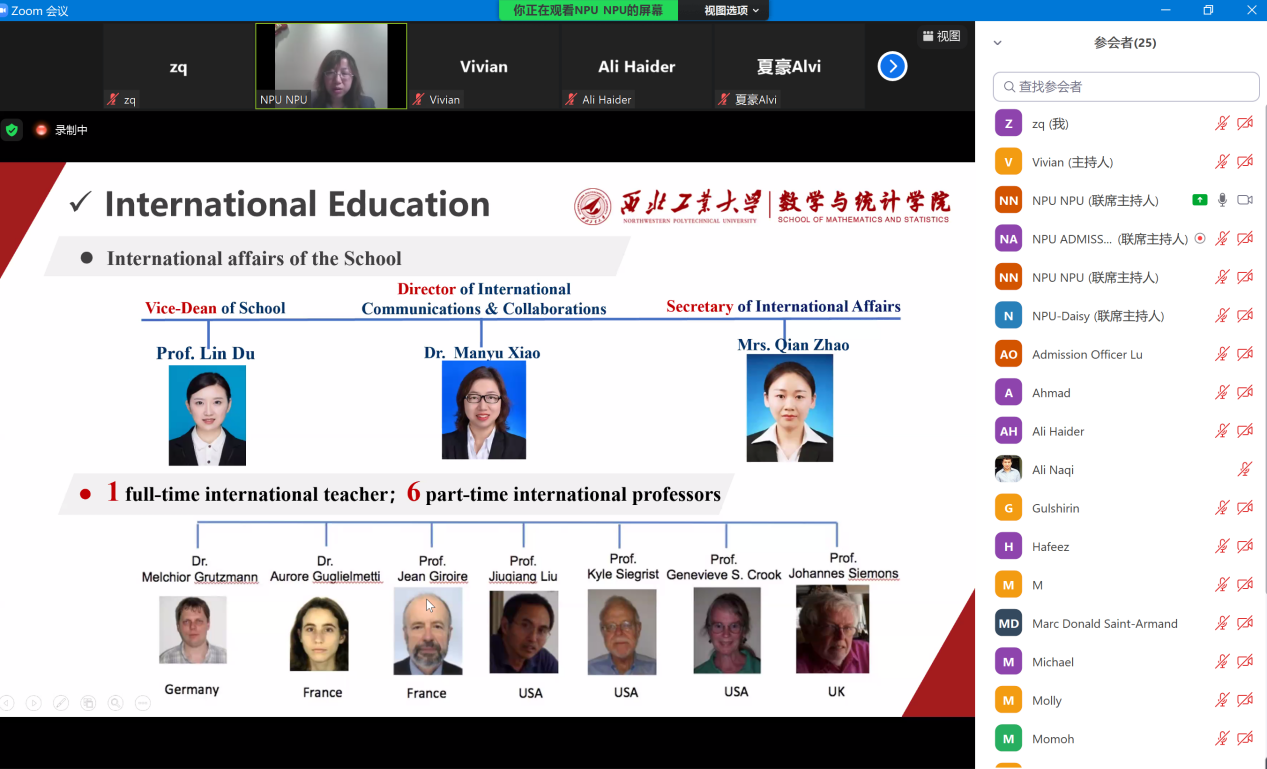The height and width of the screenshot is (769, 1267).
Task: Click the magnifier zoom icon on slide
Action: coord(116,703)
